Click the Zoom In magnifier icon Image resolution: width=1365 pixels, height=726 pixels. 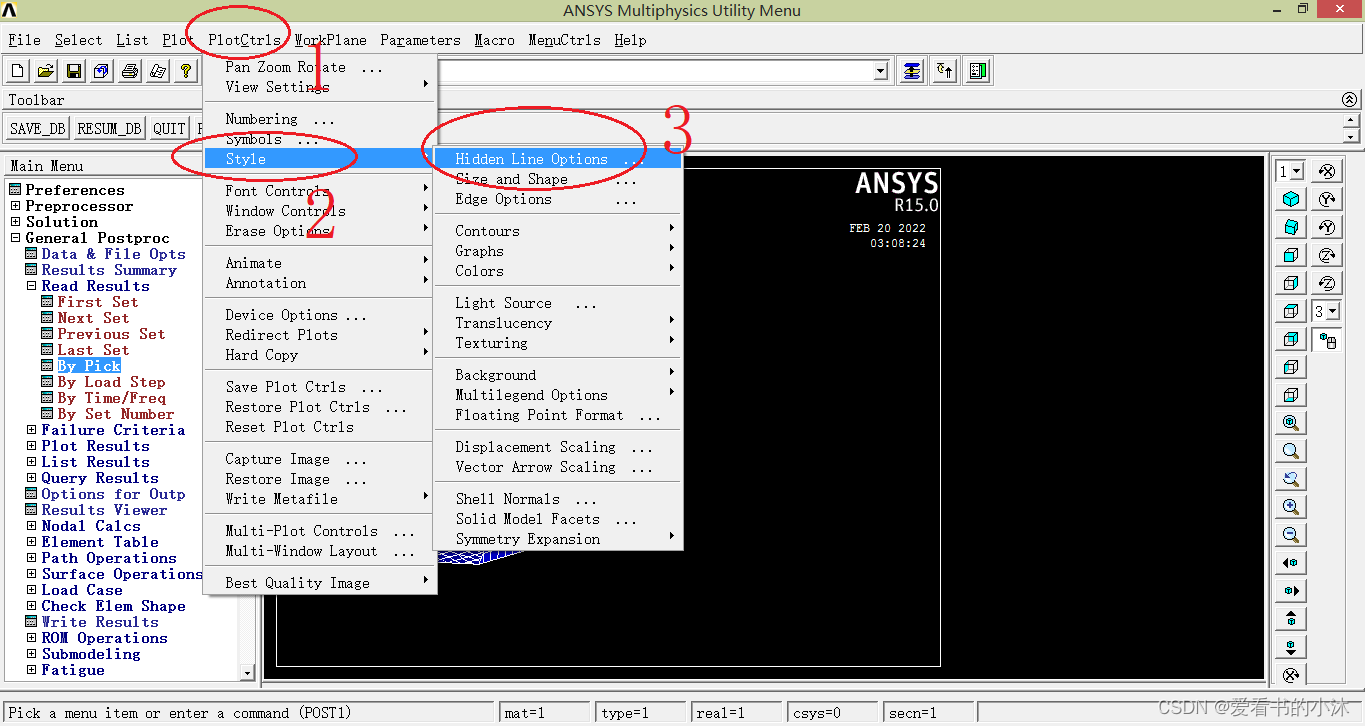[x=1291, y=507]
